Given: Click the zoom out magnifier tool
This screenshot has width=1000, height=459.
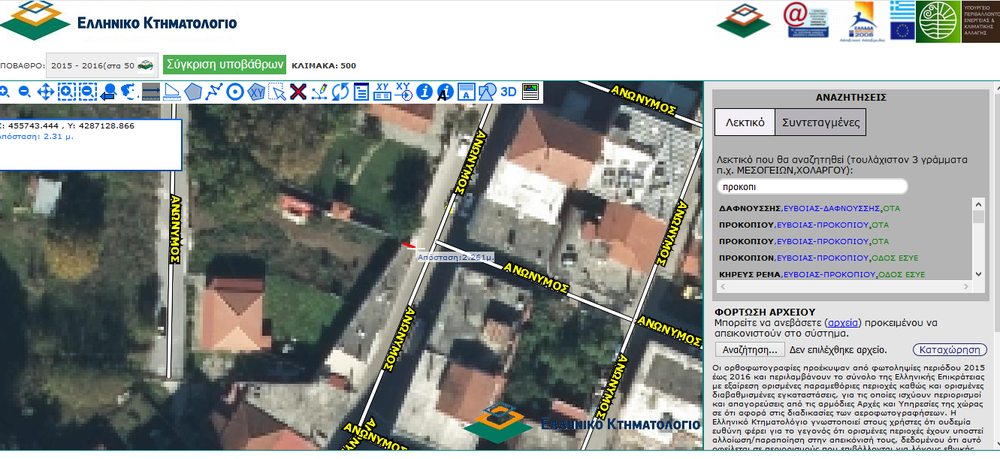Looking at the screenshot, I should 25,92.
